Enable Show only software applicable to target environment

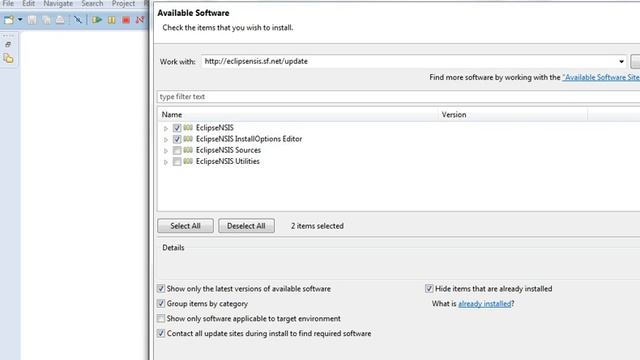161,318
